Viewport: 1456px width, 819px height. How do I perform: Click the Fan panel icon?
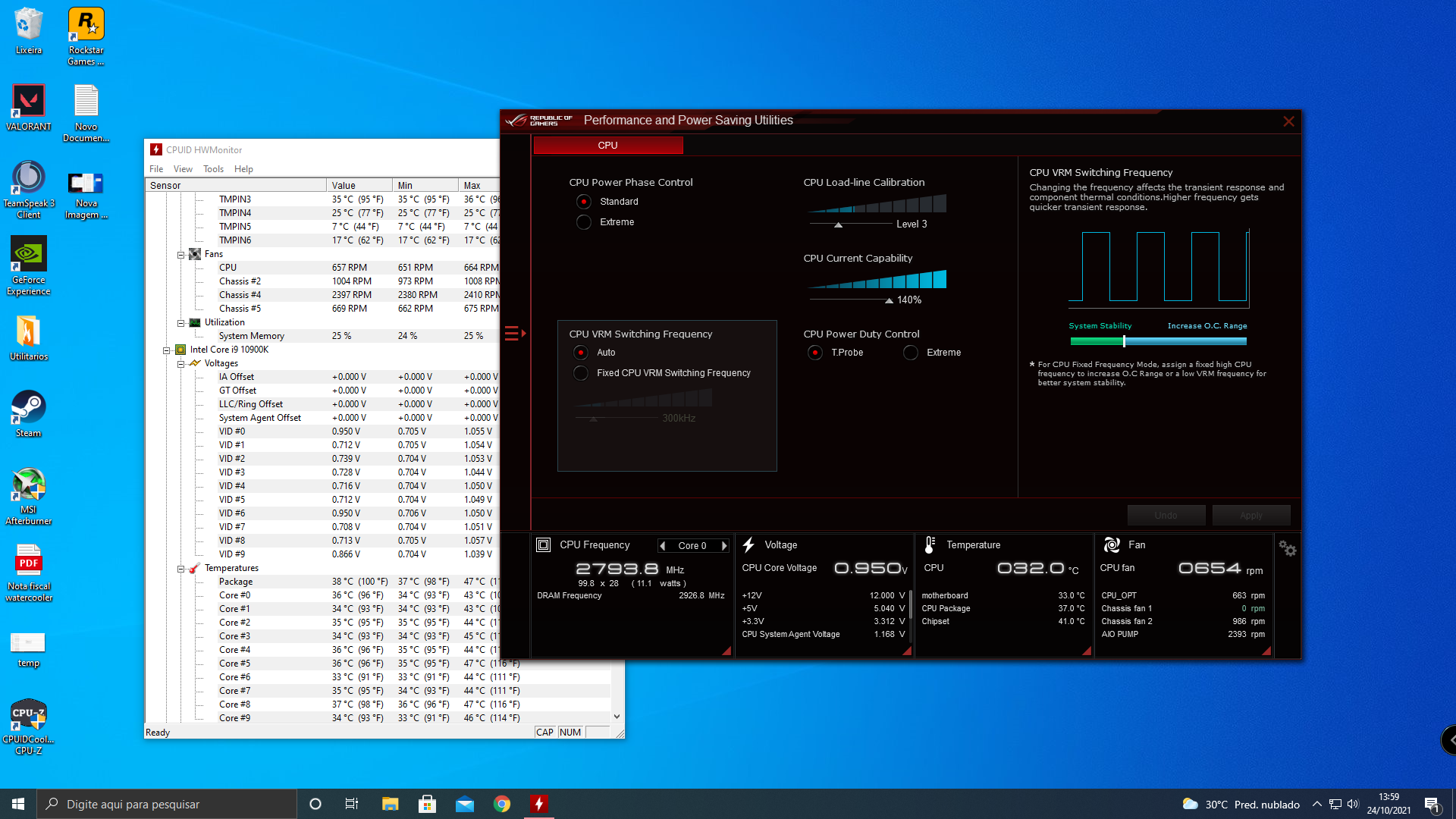(1112, 544)
